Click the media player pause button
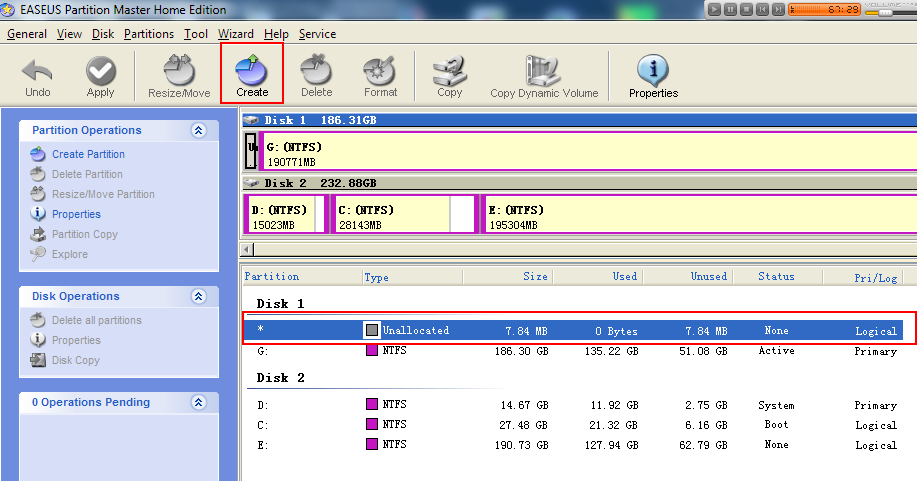This screenshot has width=917, height=481. (730, 9)
